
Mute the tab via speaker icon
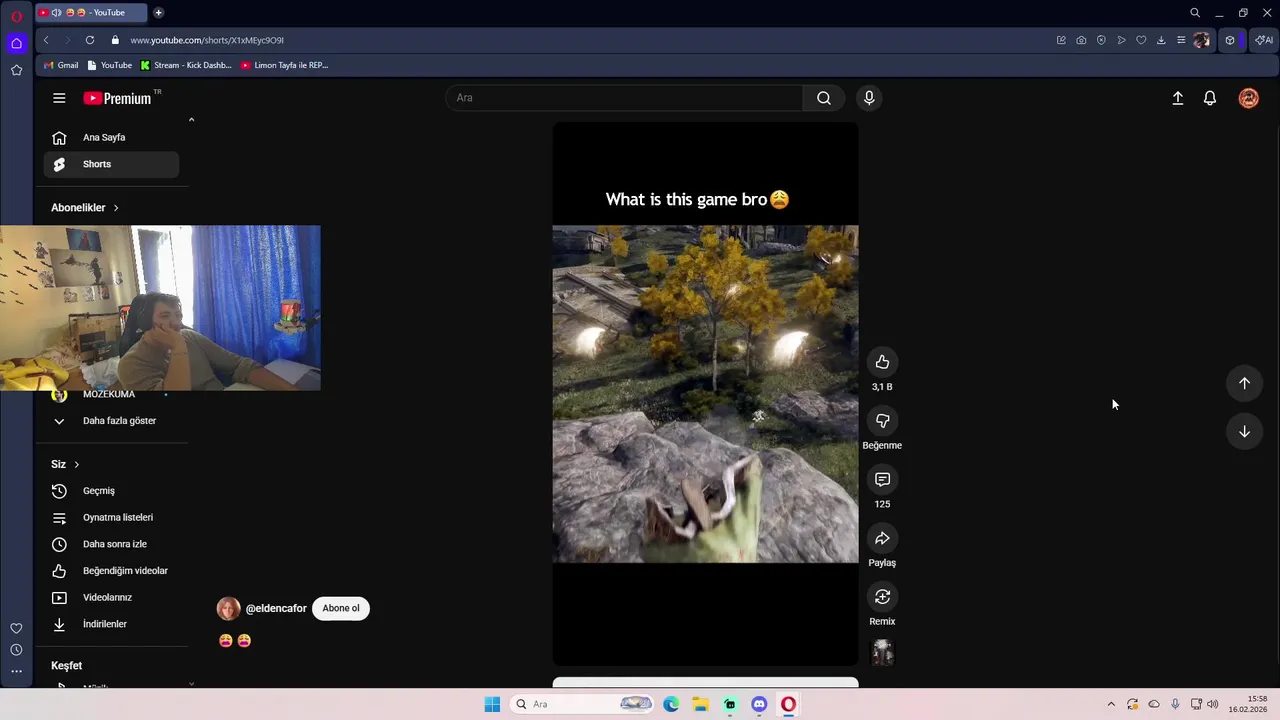[56, 13]
